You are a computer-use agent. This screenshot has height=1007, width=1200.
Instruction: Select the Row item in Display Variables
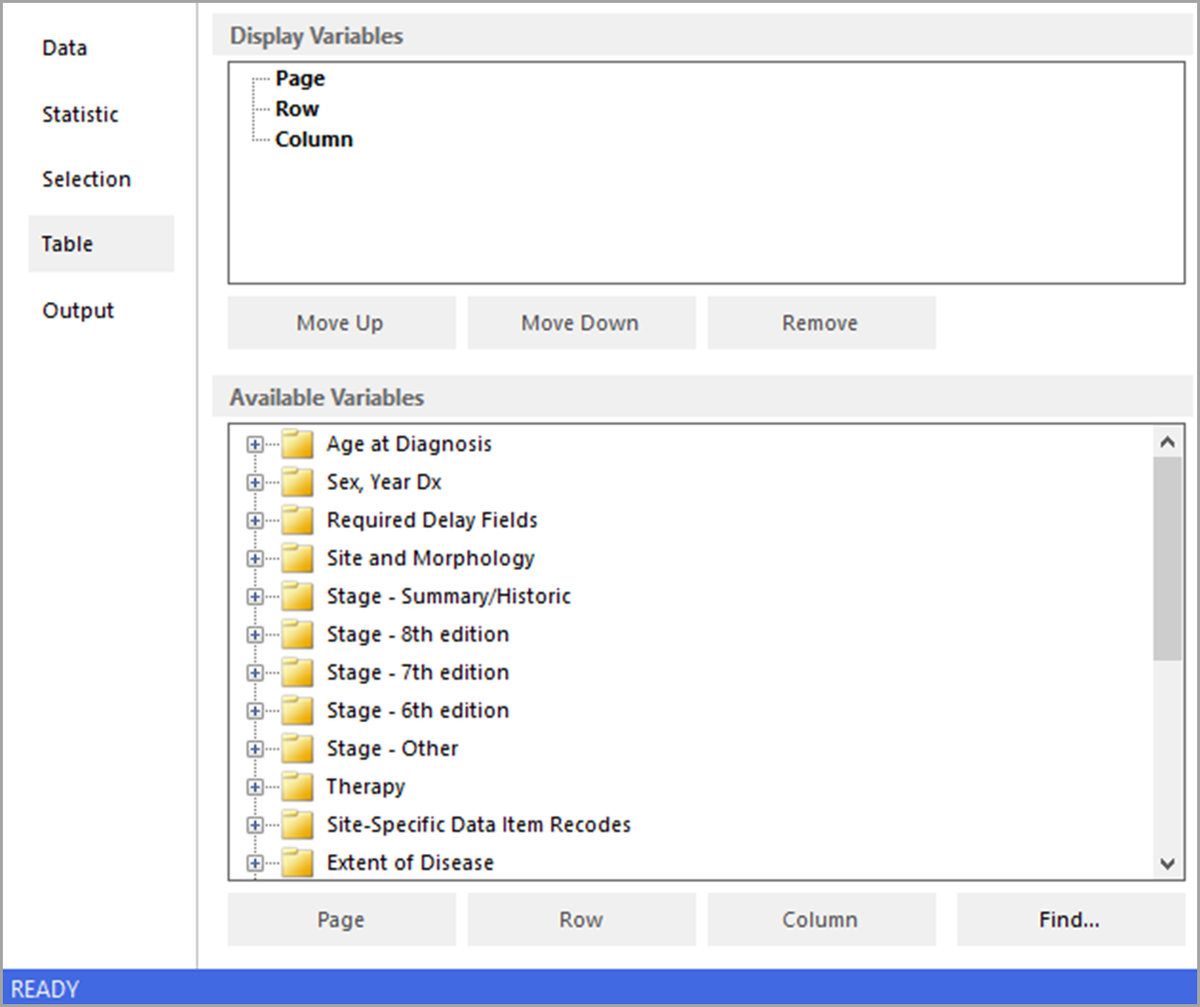(297, 109)
